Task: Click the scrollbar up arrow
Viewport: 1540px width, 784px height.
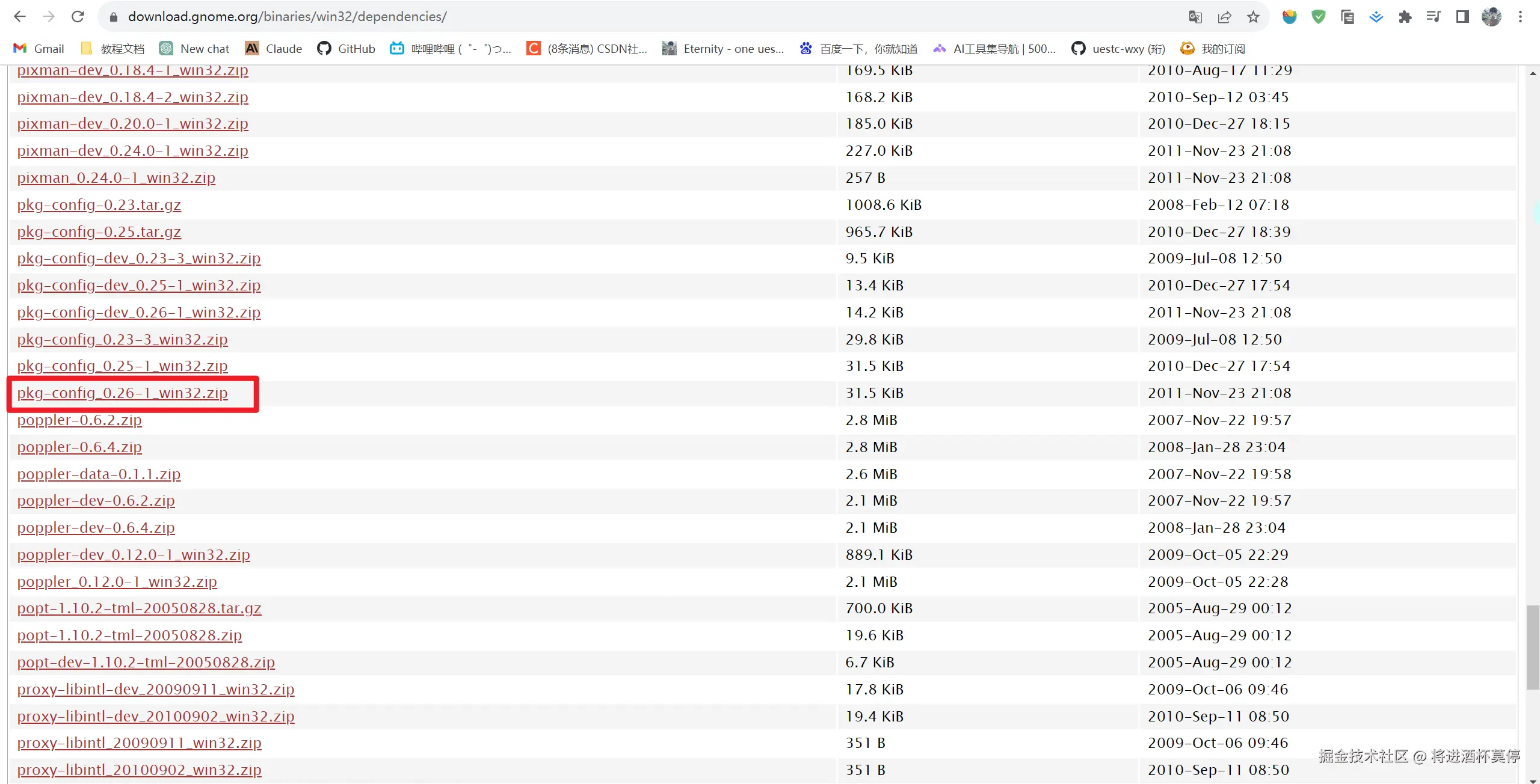Action: [1532, 73]
